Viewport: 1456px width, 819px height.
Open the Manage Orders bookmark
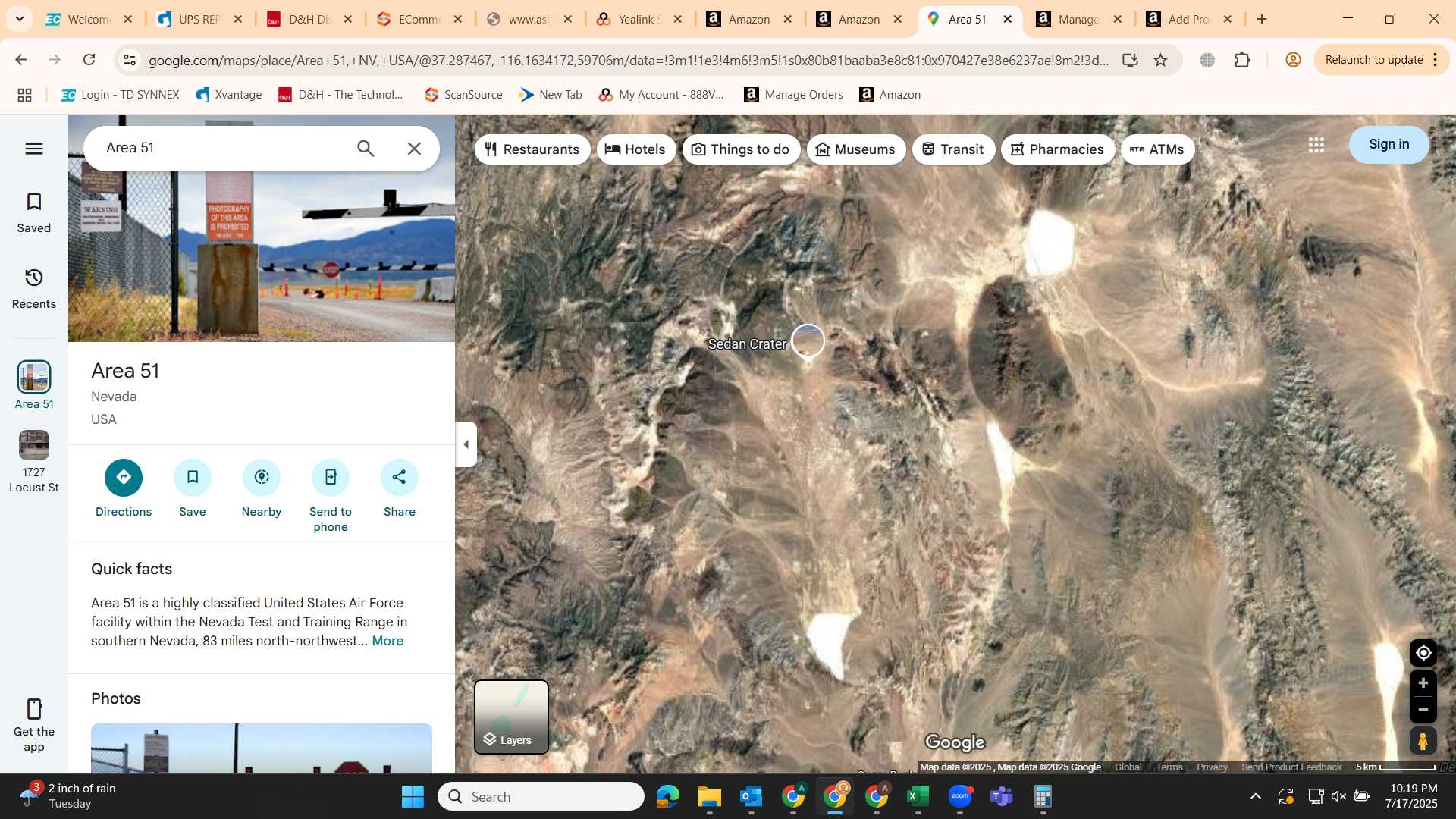[794, 95]
